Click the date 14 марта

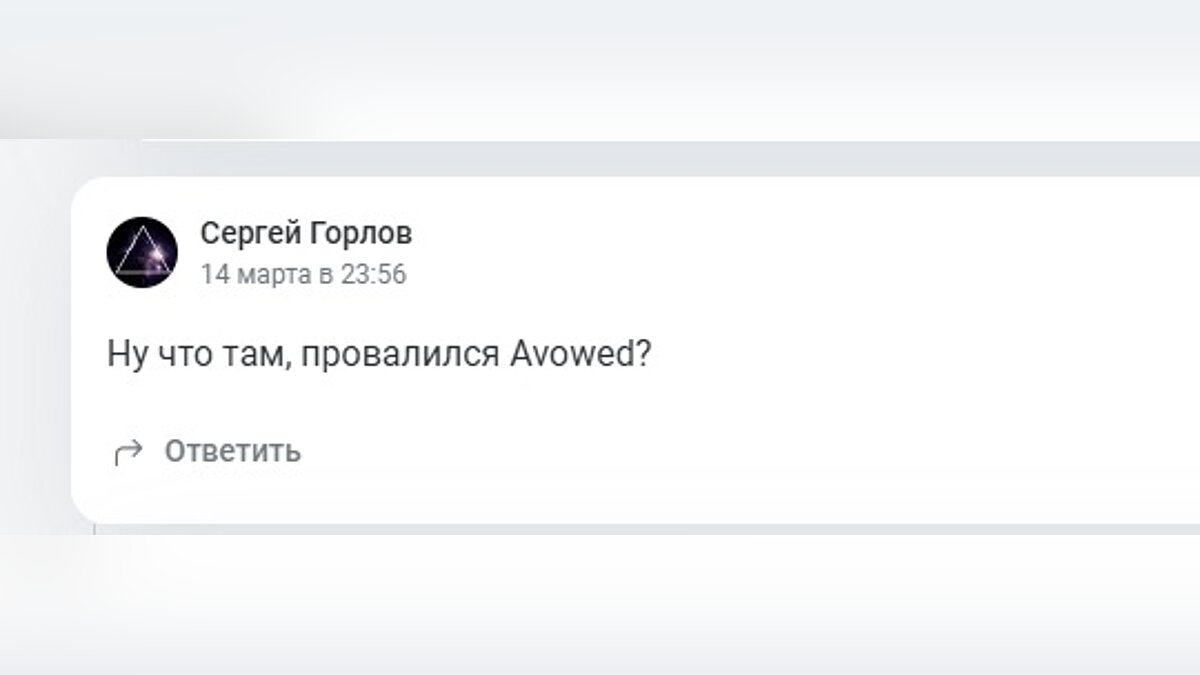[x=255, y=274]
